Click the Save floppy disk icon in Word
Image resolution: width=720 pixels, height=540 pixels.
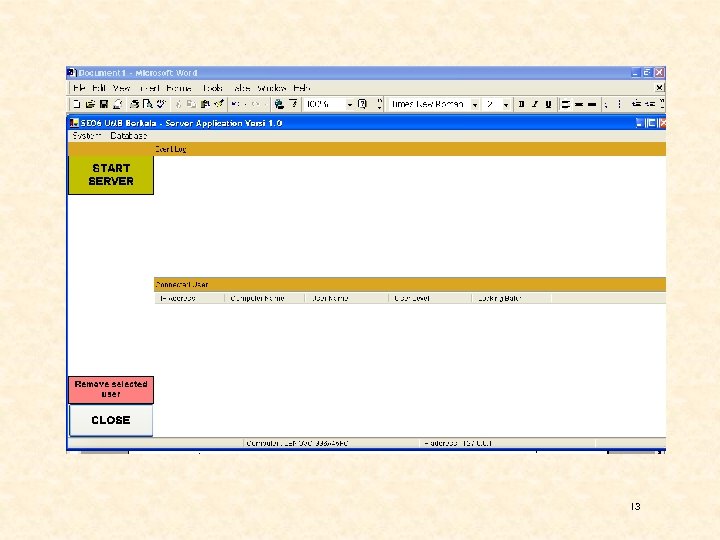pos(104,104)
